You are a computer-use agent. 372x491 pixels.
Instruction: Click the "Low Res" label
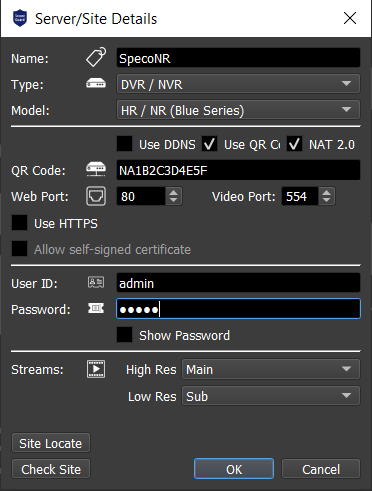(152, 397)
